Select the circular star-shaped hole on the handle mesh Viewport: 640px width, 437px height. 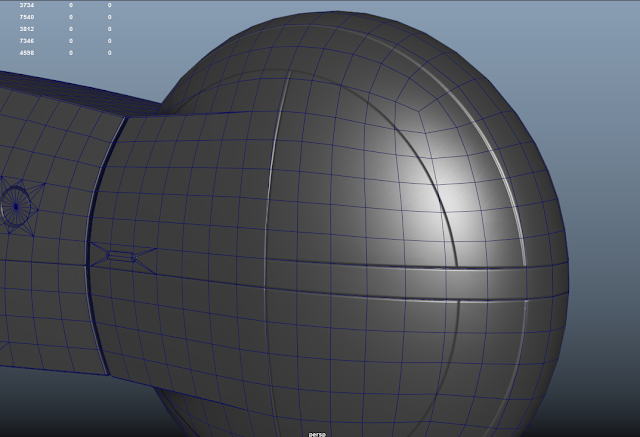(x=16, y=206)
